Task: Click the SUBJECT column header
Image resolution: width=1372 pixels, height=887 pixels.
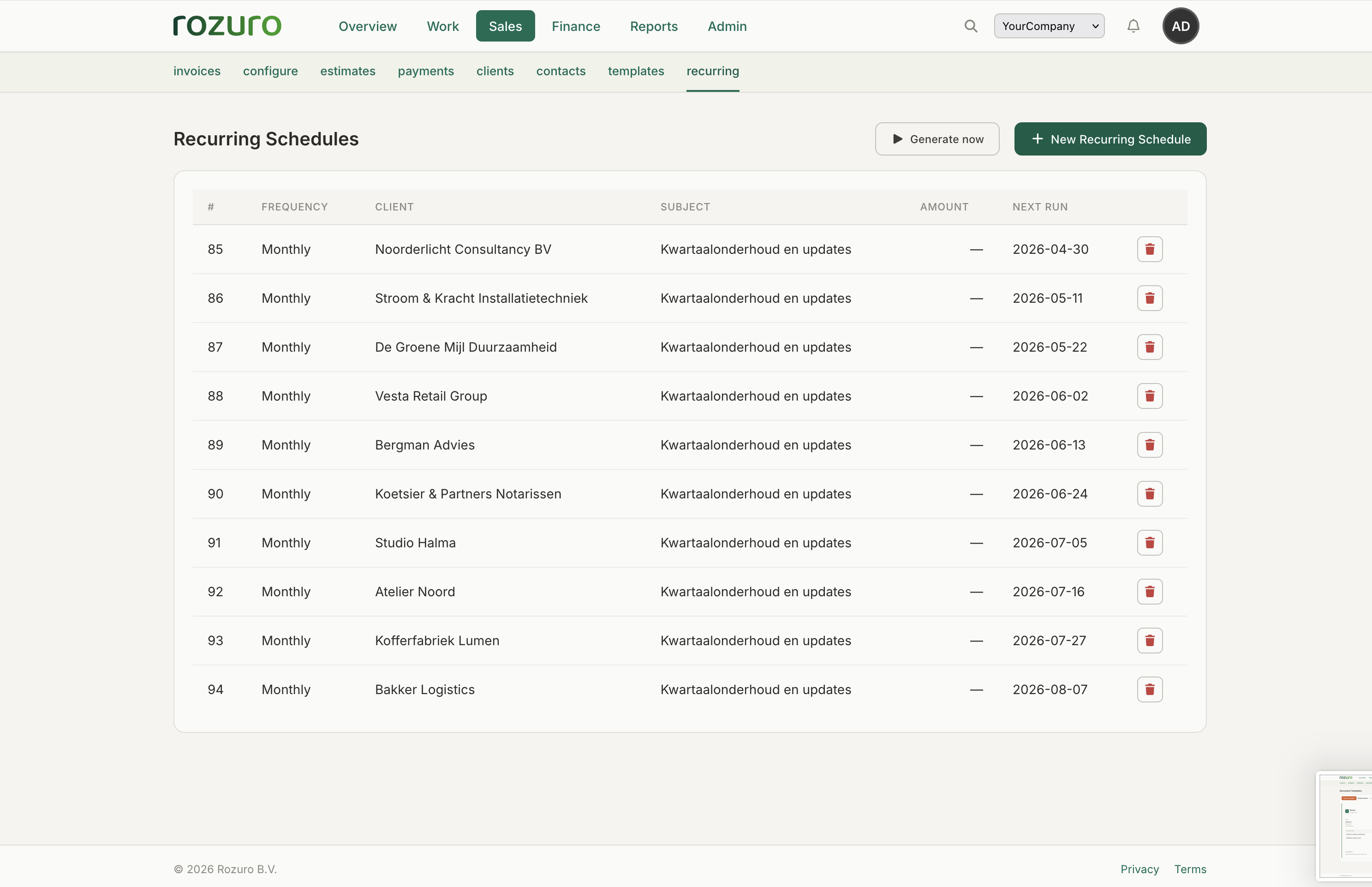Action: point(685,207)
